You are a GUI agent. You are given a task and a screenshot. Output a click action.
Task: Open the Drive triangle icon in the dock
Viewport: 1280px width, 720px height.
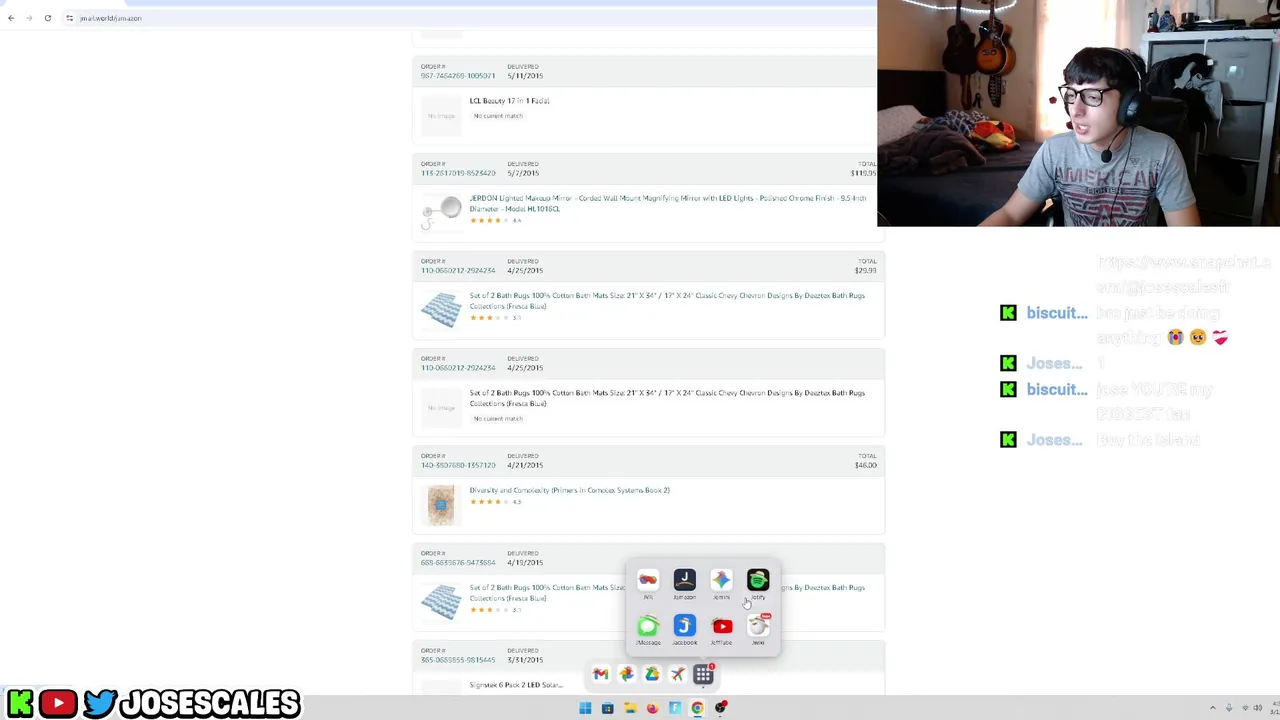tap(652, 675)
